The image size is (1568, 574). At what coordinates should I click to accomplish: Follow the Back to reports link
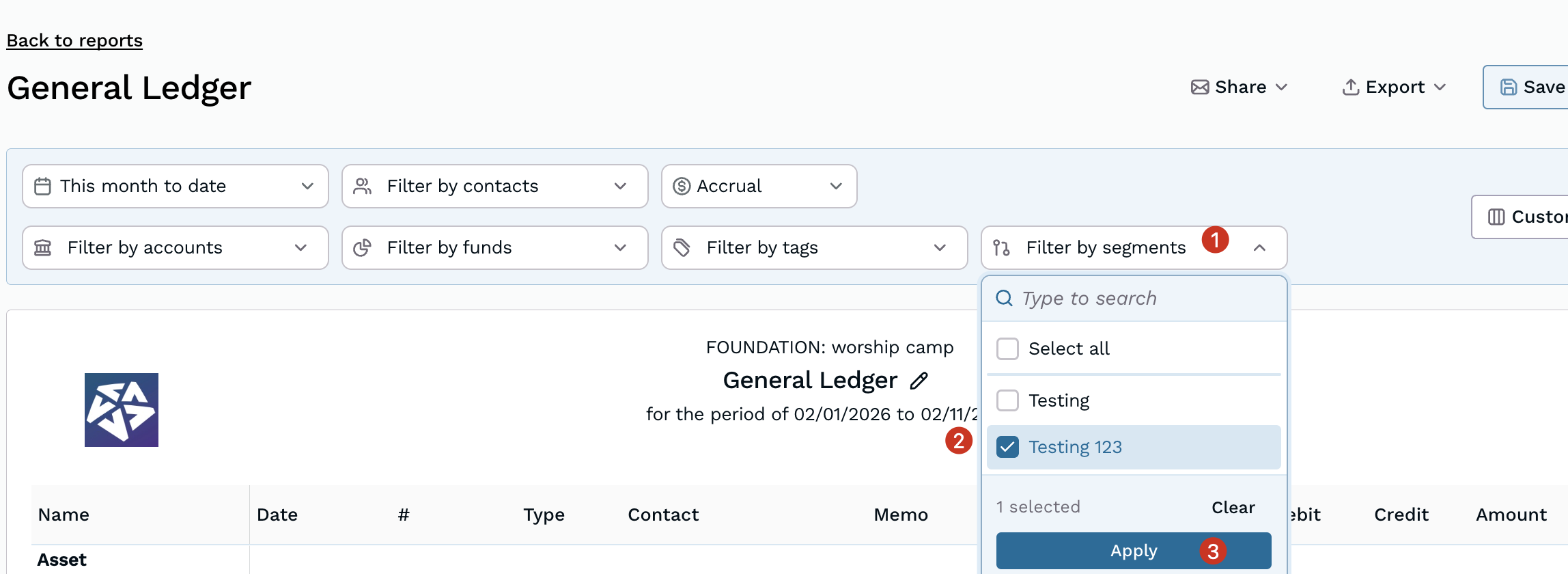point(74,40)
